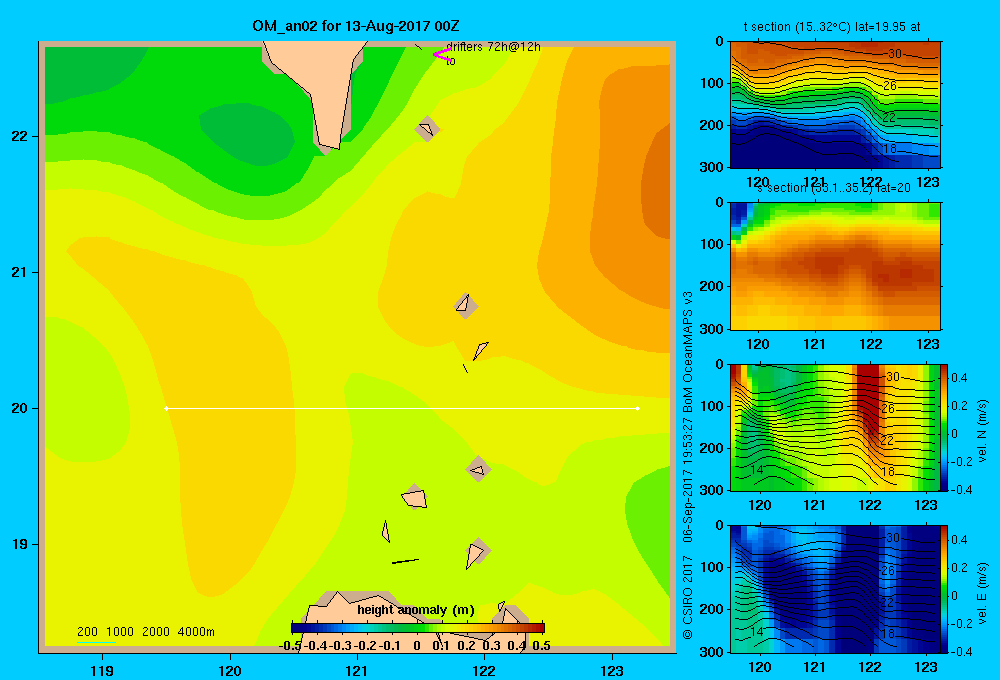Click the 300 depth tick on salinity section

click(x=713, y=329)
